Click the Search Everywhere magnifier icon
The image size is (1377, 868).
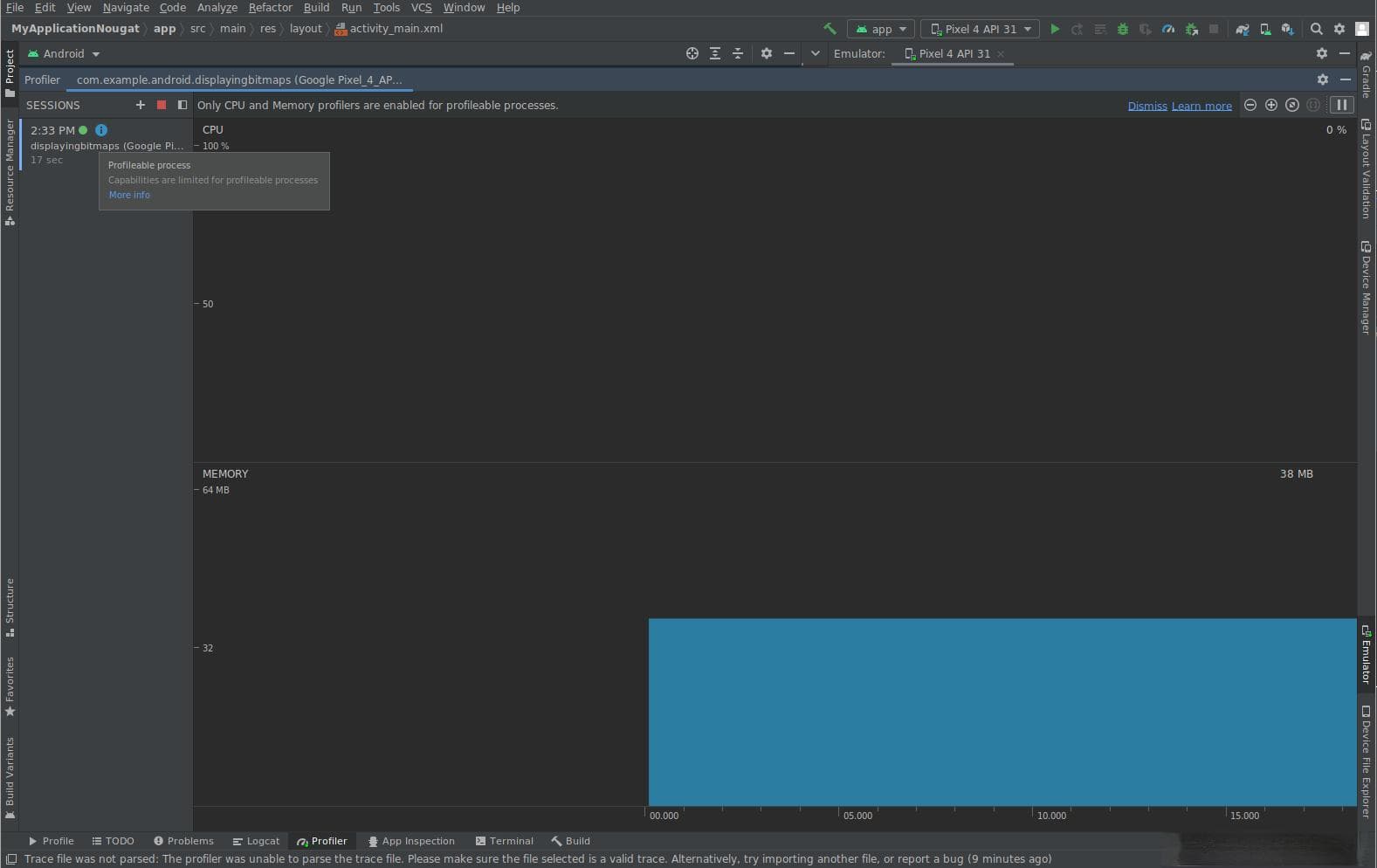pyautogui.click(x=1317, y=29)
